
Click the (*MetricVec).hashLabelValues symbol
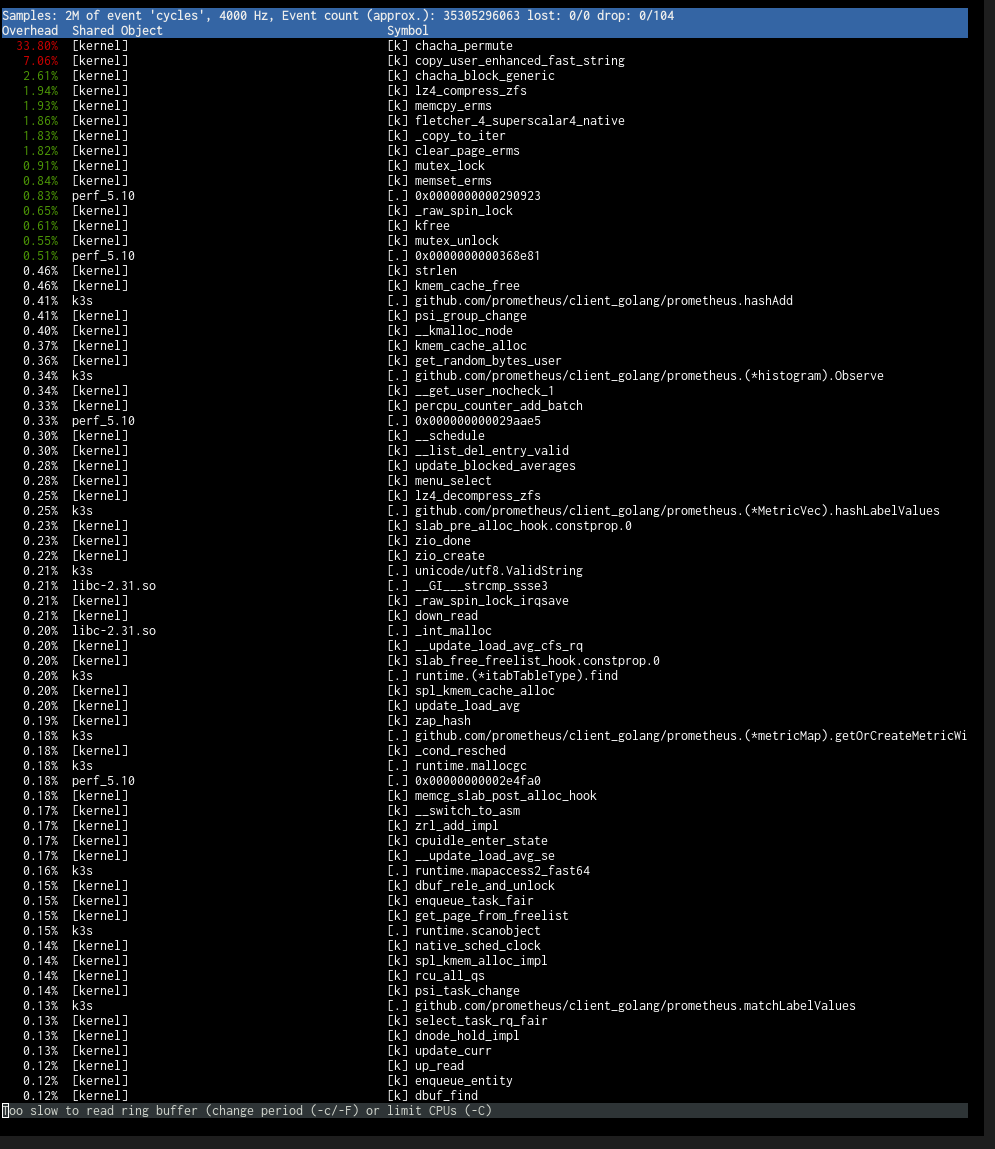677,511
